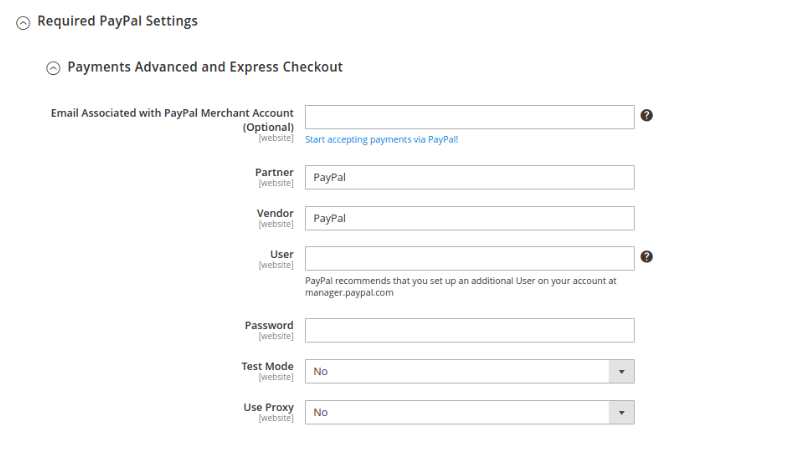Click the Test Mode label
Image resolution: width=800 pixels, height=449 pixels.
[x=267, y=366]
